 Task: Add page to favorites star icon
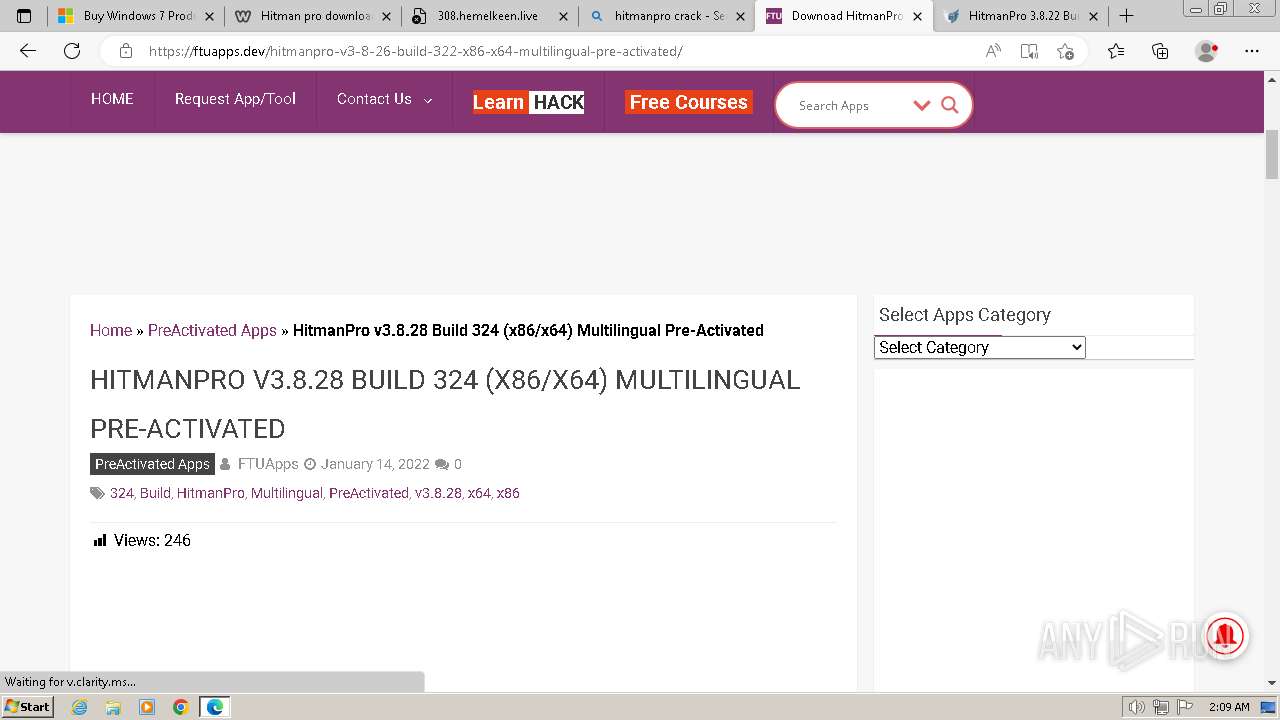pyautogui.click(x=1065, y=51)
